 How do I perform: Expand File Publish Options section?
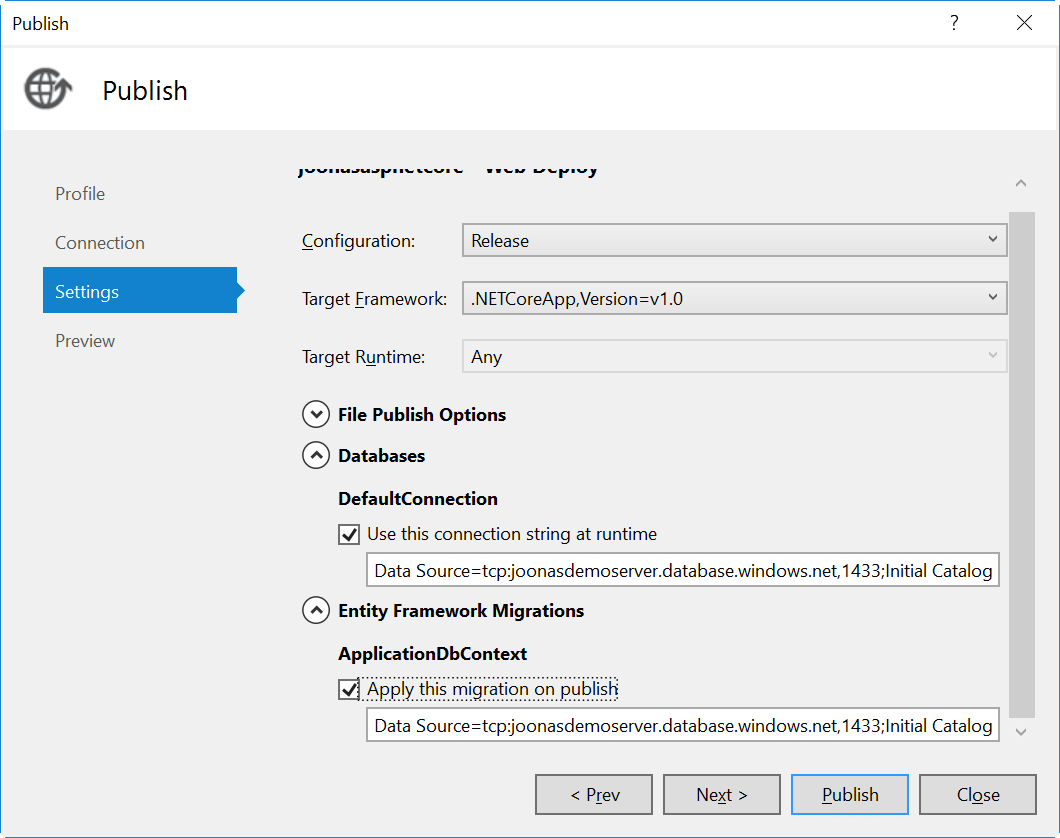tap(315, 414)
